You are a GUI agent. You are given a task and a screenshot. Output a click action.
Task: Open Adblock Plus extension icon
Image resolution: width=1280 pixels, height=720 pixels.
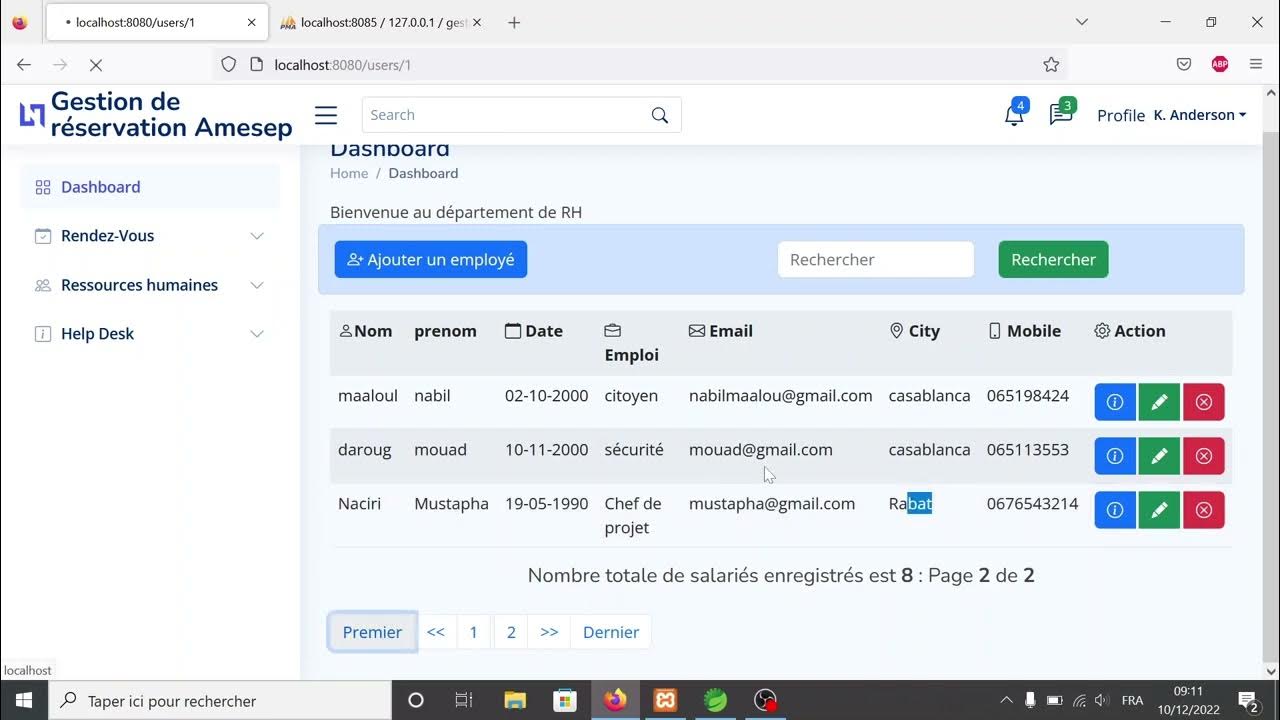(x=1220, y=64)
